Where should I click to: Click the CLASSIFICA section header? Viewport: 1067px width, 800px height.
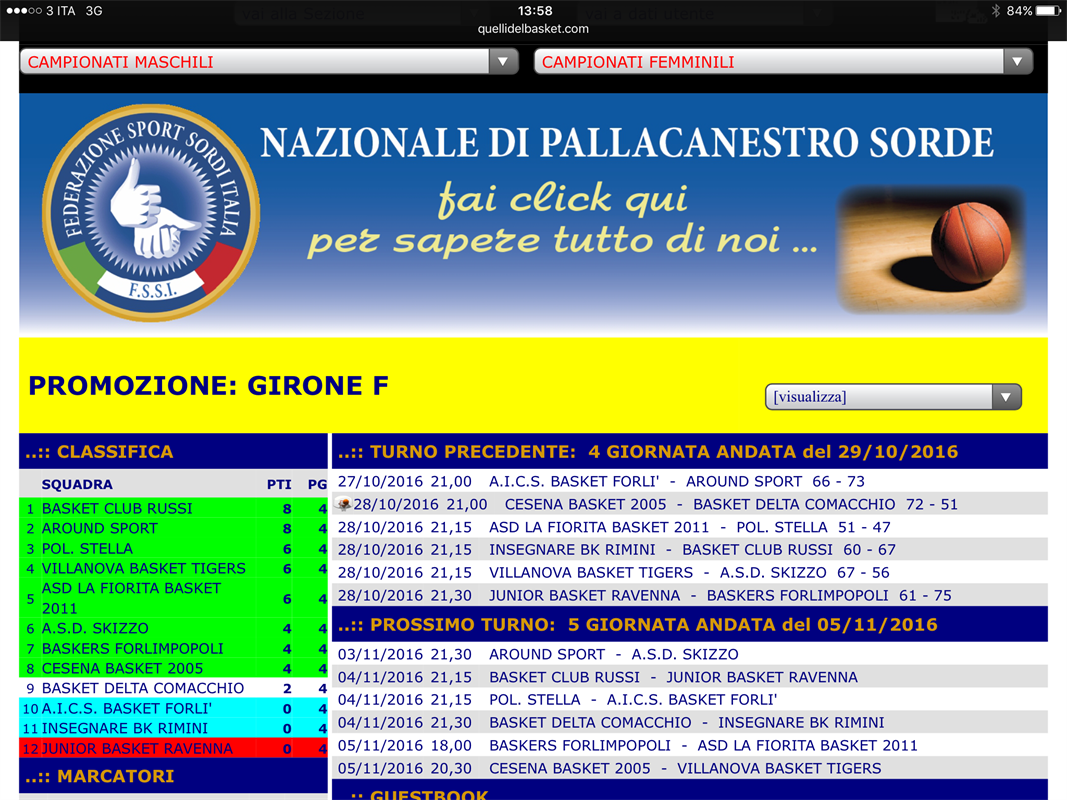coord(173,452)
